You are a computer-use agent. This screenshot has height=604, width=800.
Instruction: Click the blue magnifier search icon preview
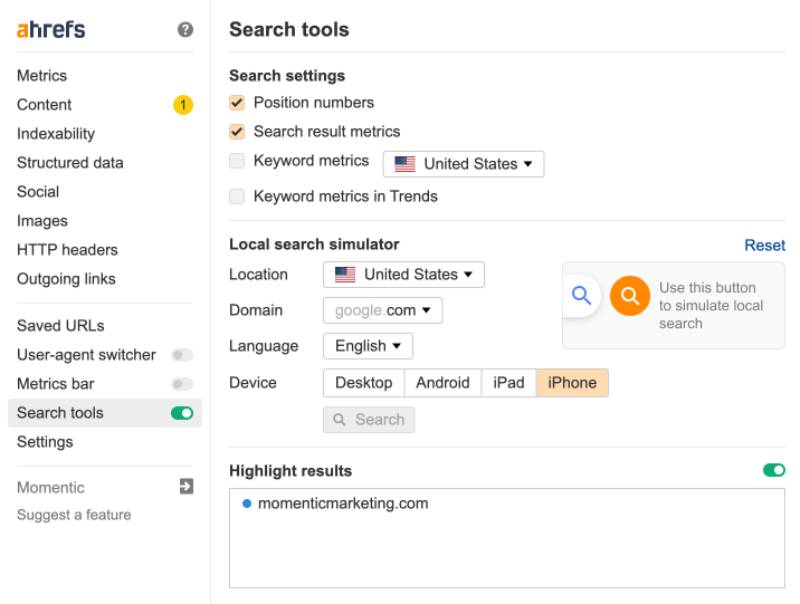[x=583, y=297]
